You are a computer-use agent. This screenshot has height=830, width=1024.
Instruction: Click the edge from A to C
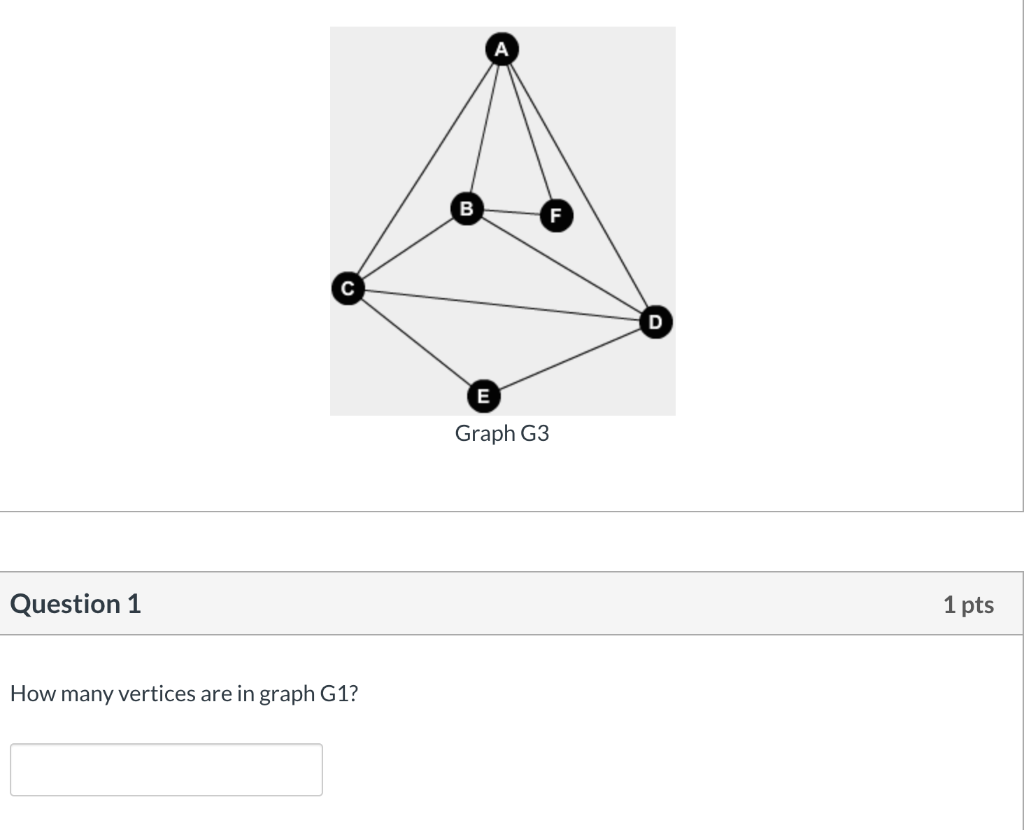click(424, 167)
